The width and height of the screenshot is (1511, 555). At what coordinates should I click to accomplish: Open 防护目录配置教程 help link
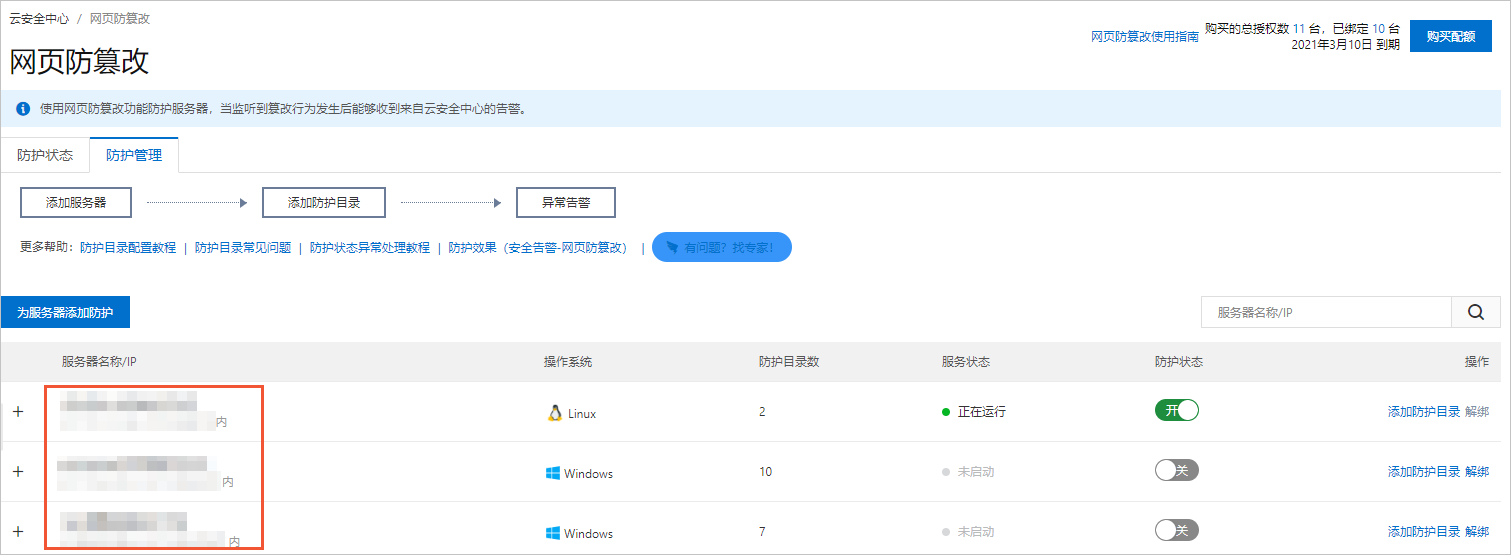click(128, 247)
